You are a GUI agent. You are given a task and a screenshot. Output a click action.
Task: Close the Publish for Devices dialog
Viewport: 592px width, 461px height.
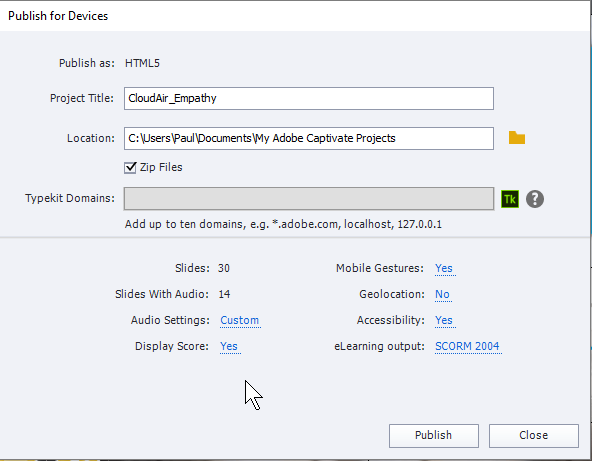tap(533, 436)
